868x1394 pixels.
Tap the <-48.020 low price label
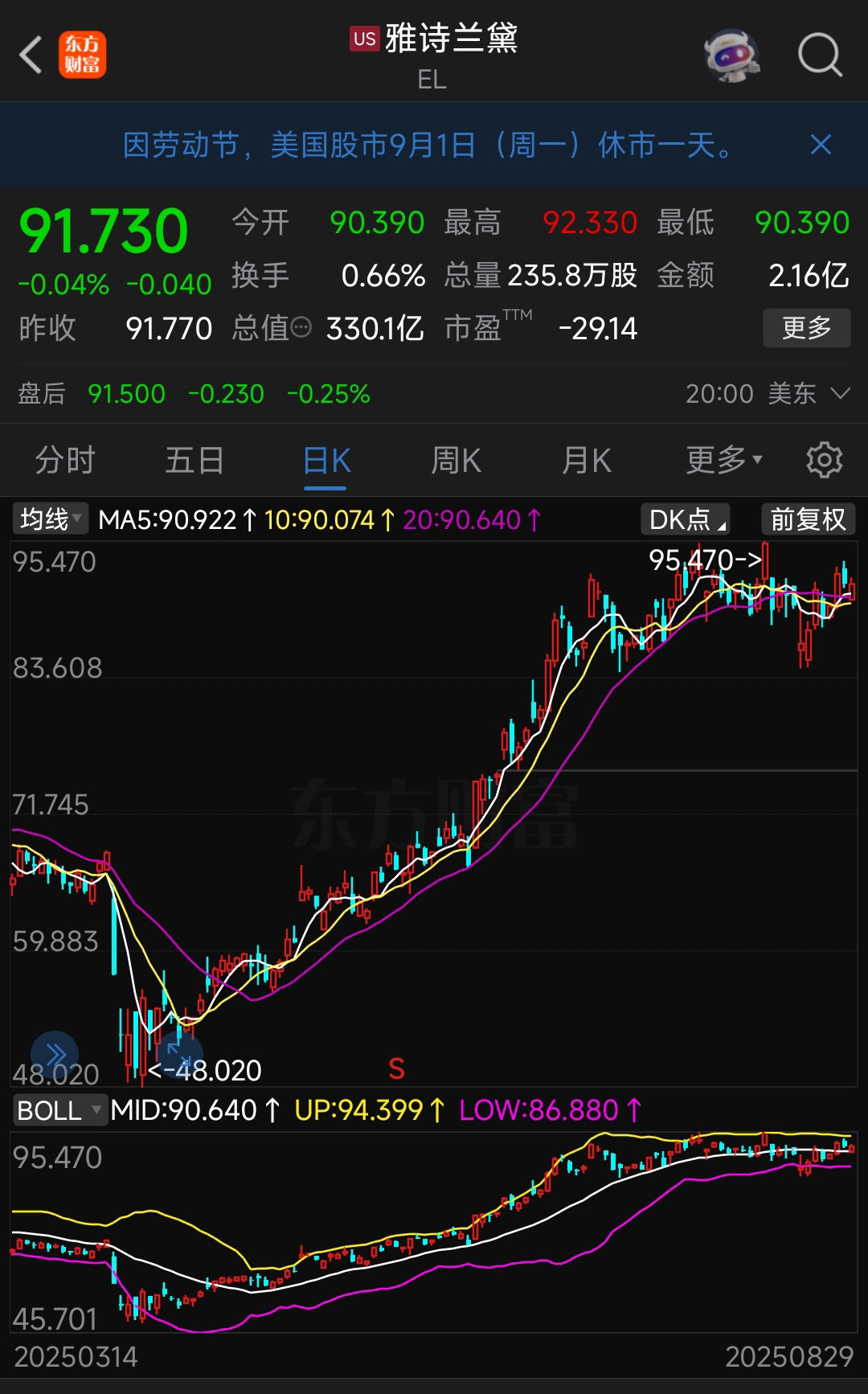pos(205,1071)
